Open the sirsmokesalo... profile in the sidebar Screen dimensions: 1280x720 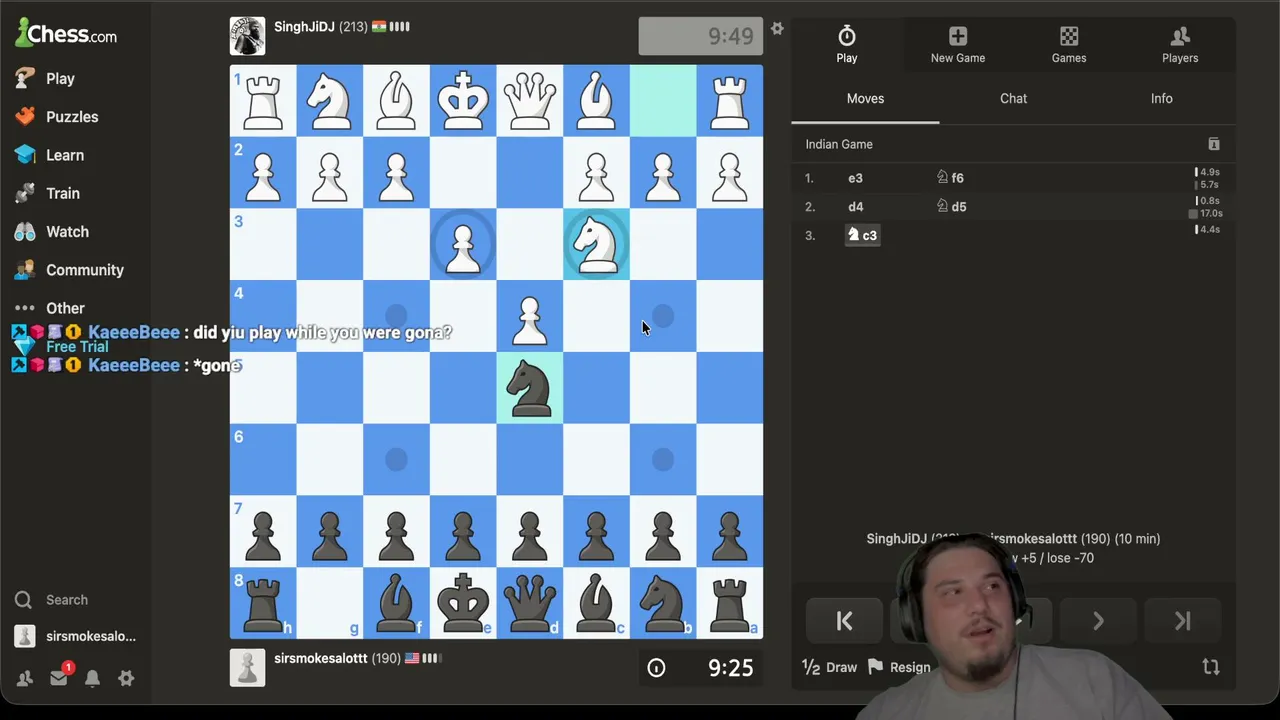(x=76, y=636)
